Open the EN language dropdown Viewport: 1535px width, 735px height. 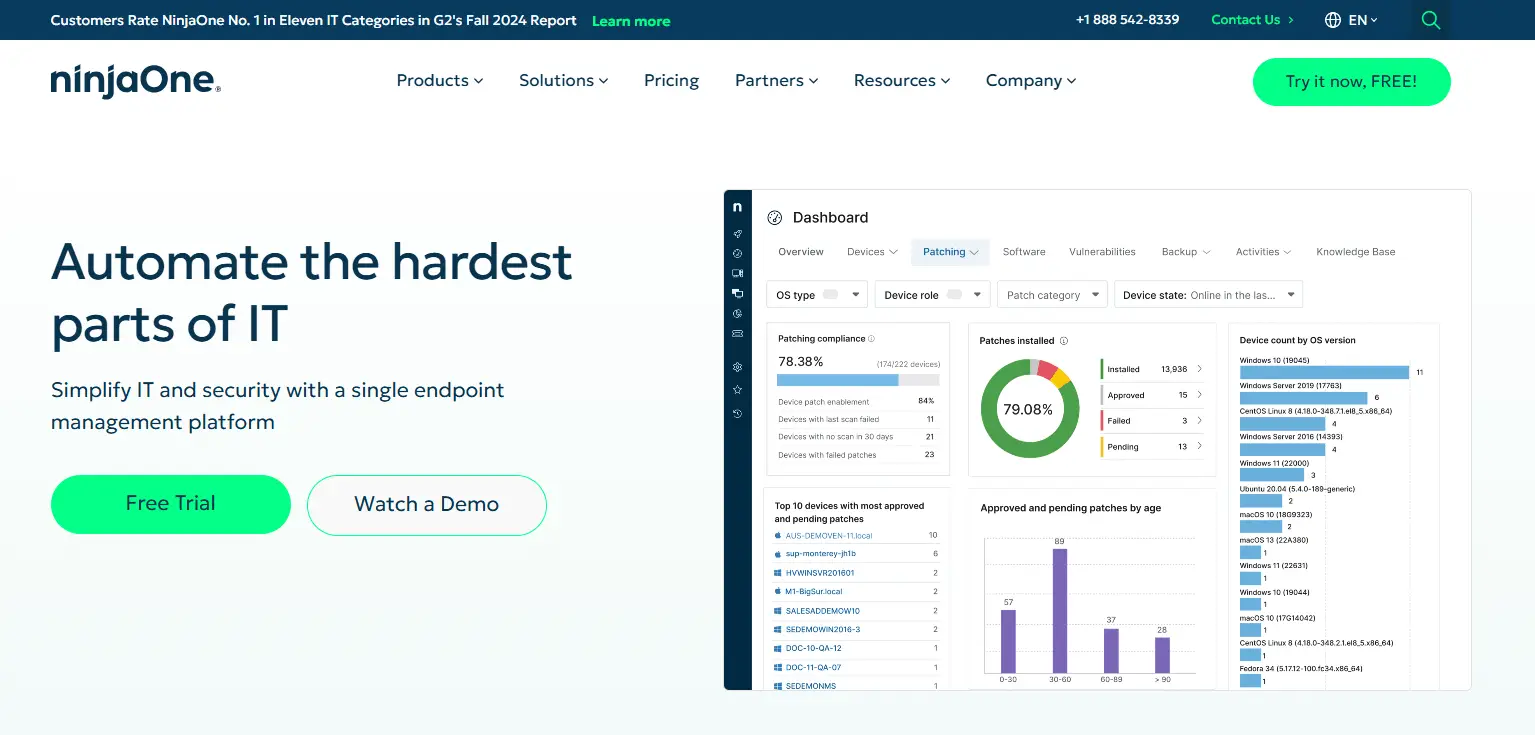point(1363,20)
